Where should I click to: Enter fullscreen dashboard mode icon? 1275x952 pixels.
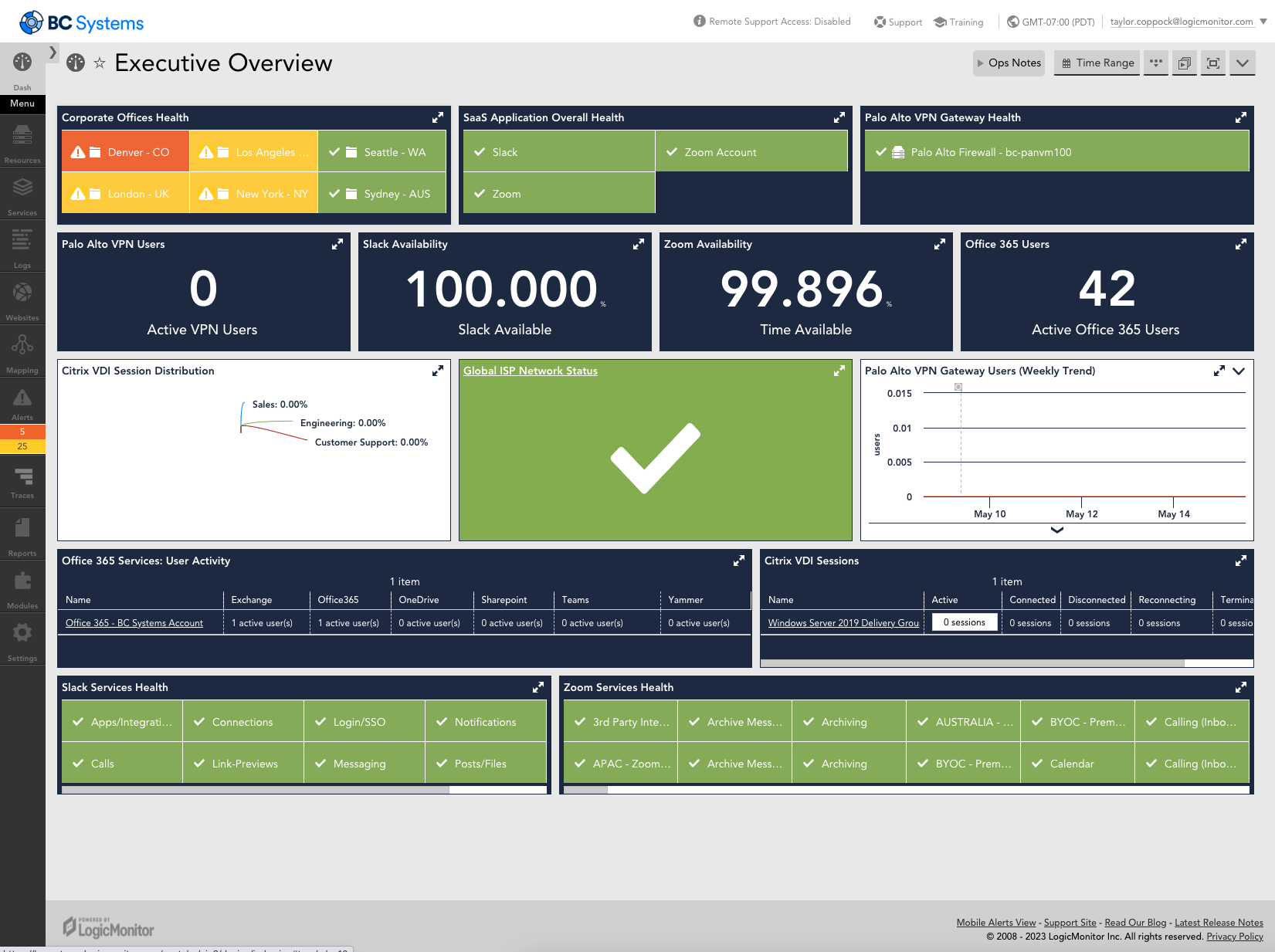pyautogui.click(x=1213, y=63)
